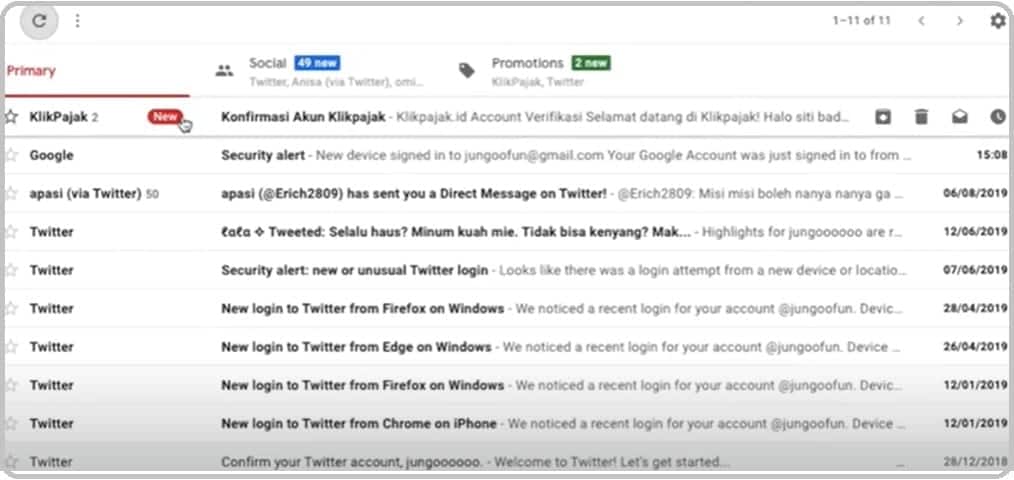Screen dimensions: 1014x480
Task: Star the Twitter email dated 07/06/2019
Action: point(11,270)
